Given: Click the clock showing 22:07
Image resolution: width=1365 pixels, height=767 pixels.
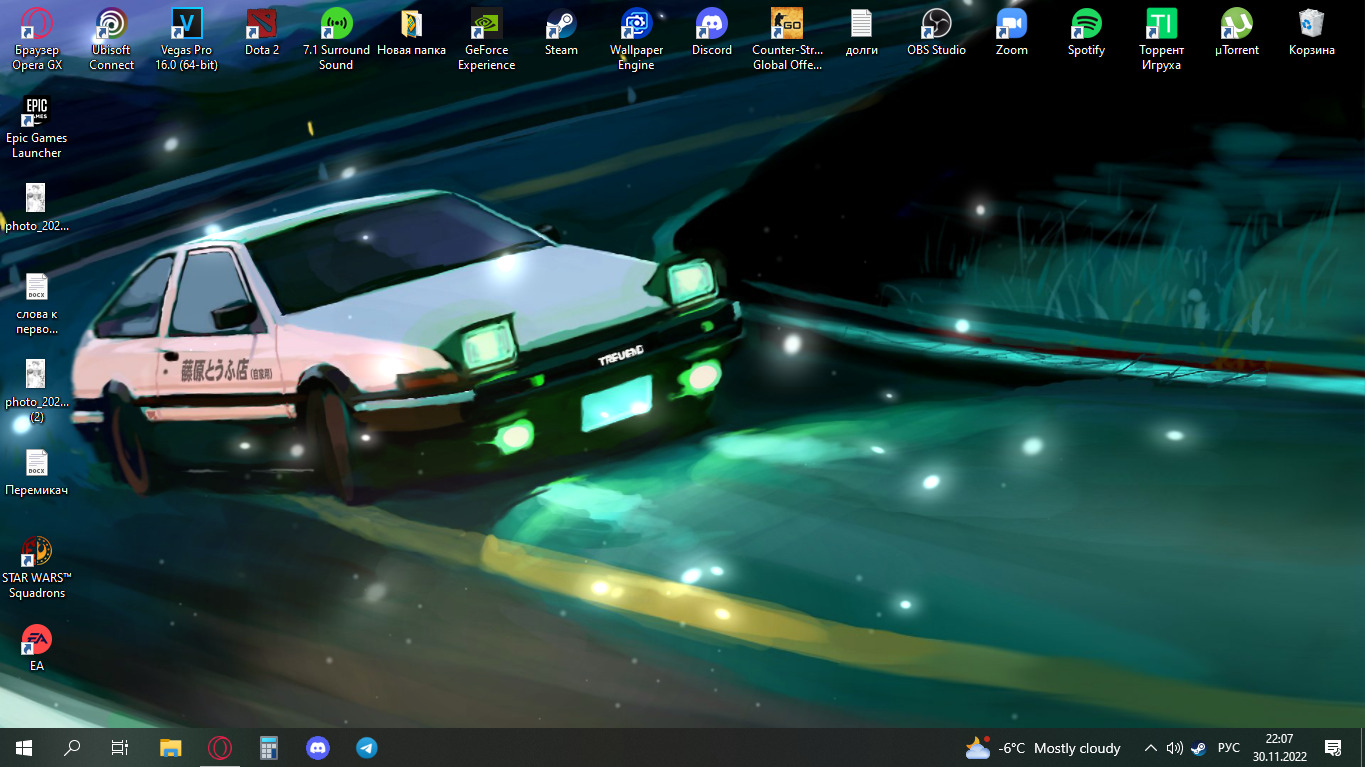Looking at the screenshot, I should tap(1279, 747).
